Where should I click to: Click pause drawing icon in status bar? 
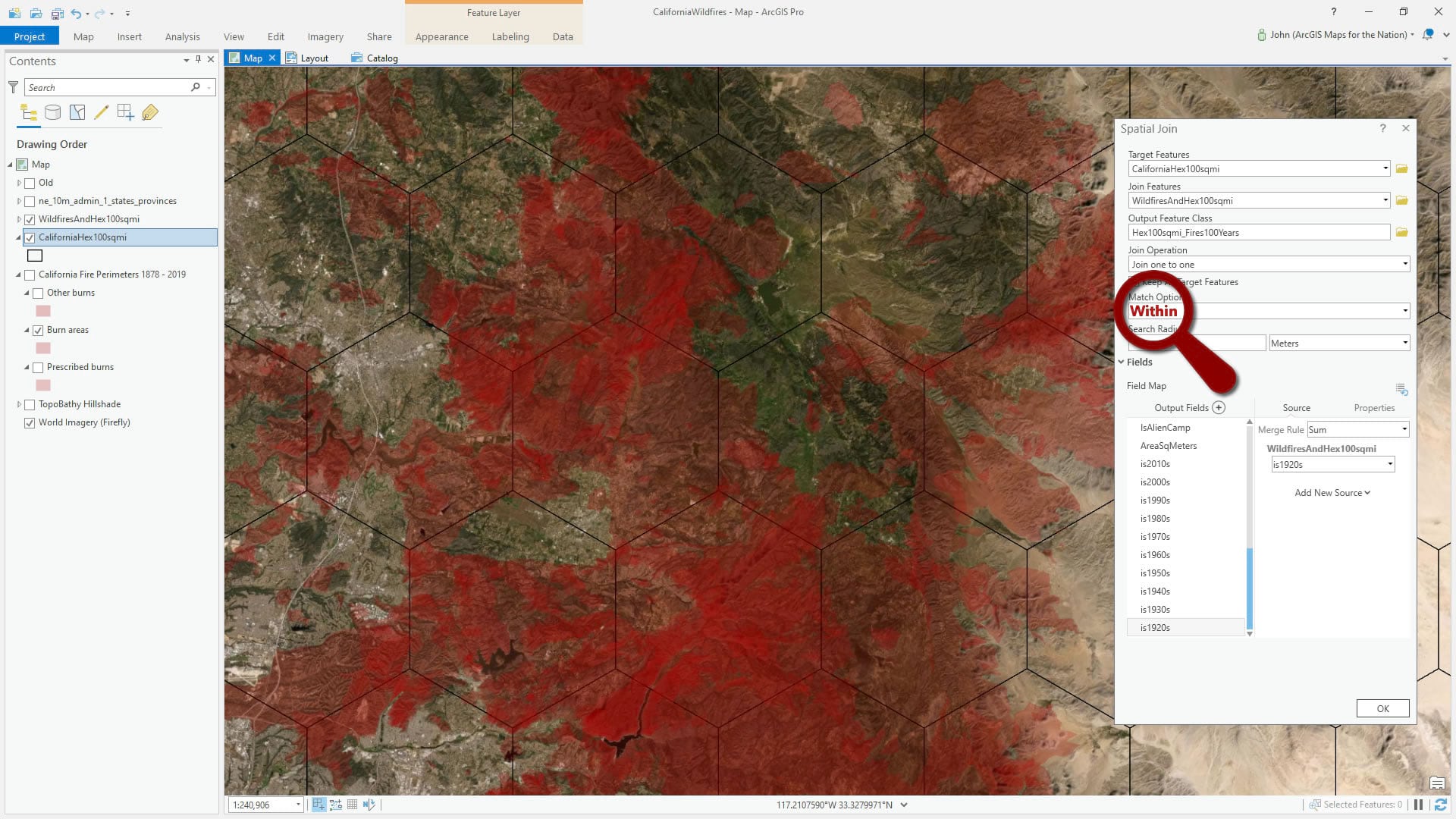coord(1418,805)
